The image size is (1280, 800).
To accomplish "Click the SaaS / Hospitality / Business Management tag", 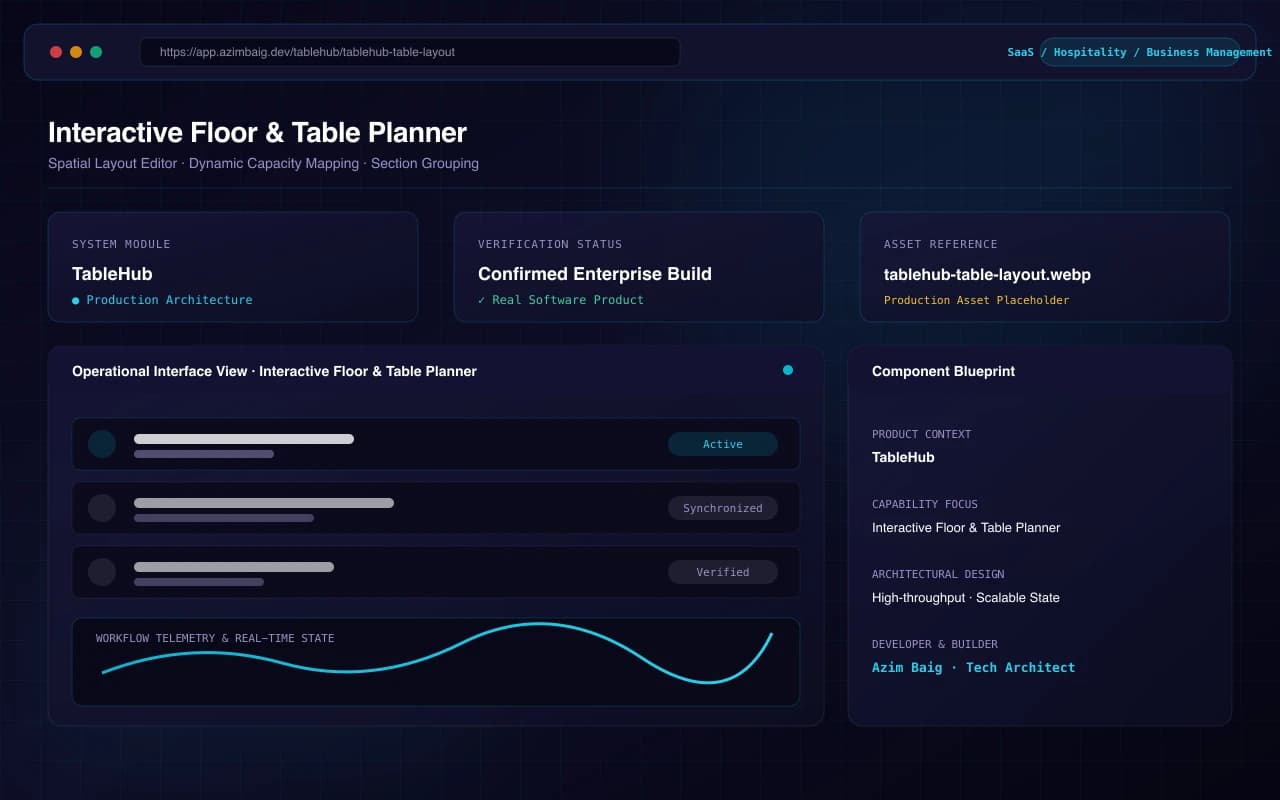I will coord(1140,52).
